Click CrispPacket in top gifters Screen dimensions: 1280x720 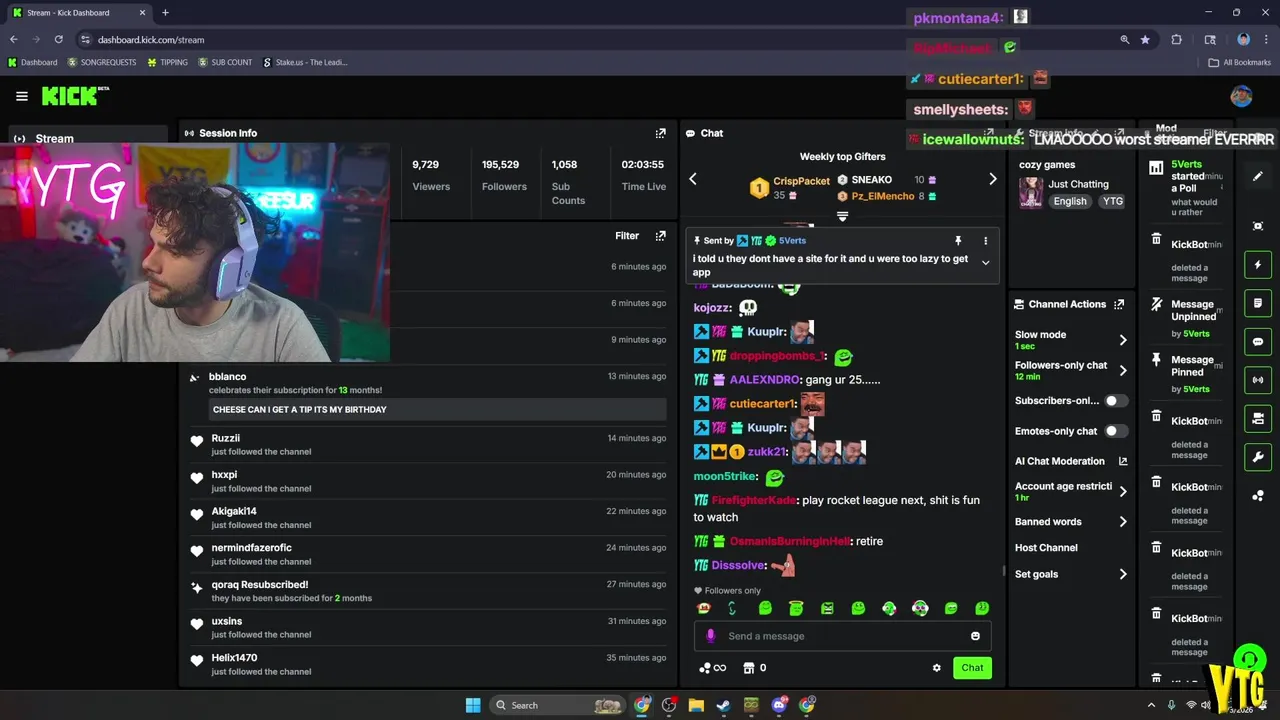click(801, 181)
